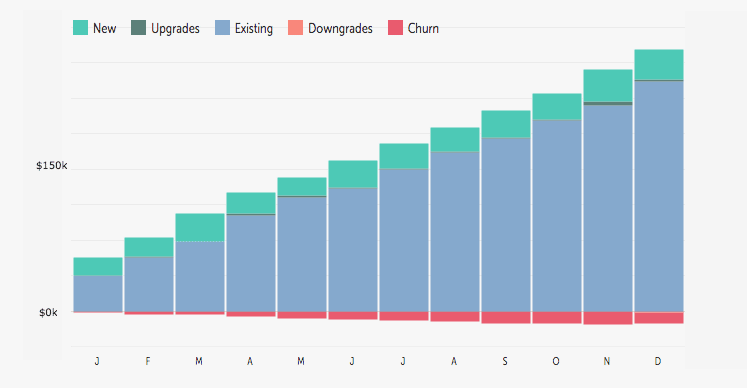Click the $150k y-axis label
747x388 pixels.
pos(51,166)
